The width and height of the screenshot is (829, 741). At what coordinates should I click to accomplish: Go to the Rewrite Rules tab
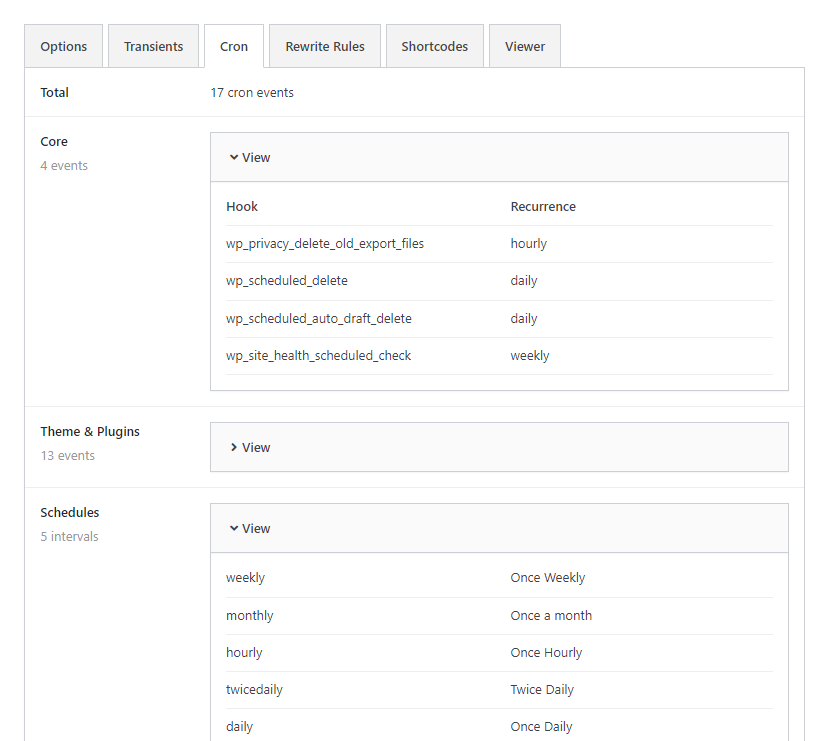click(325, 46)
